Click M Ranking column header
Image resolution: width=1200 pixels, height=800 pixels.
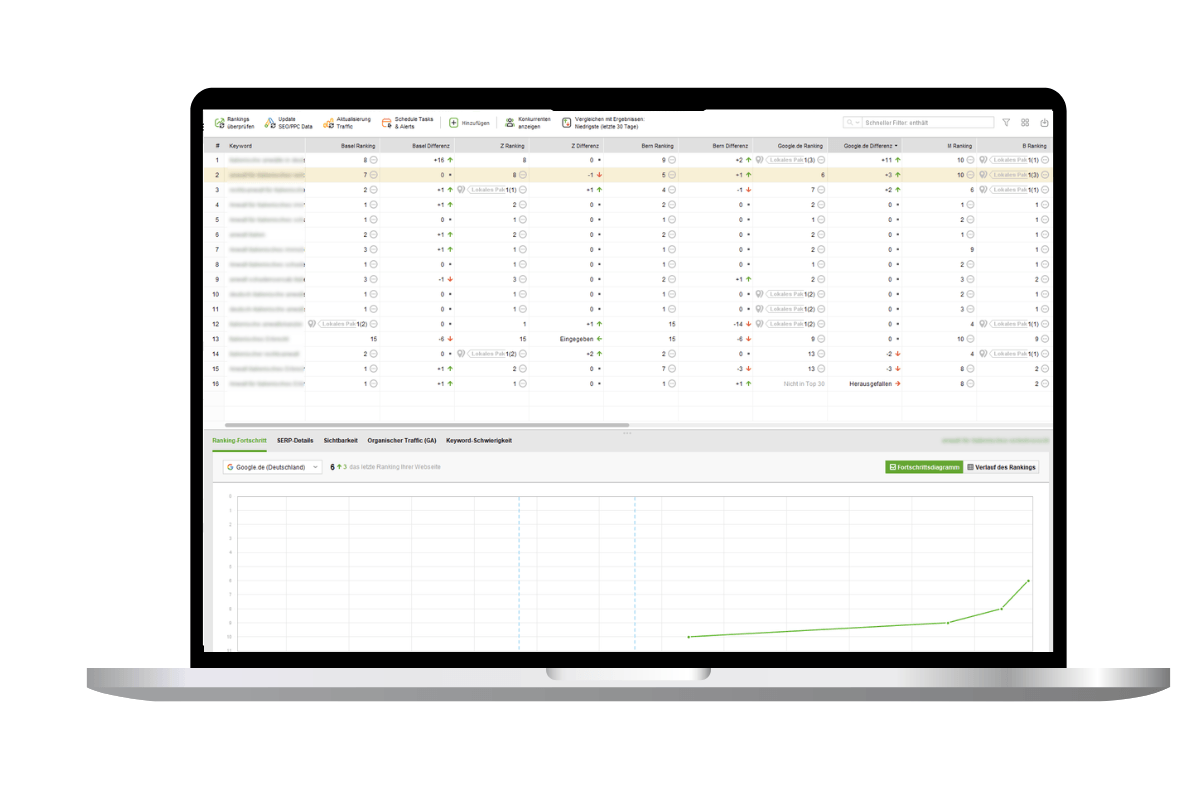pyautogui.click(x=940, y=145)
